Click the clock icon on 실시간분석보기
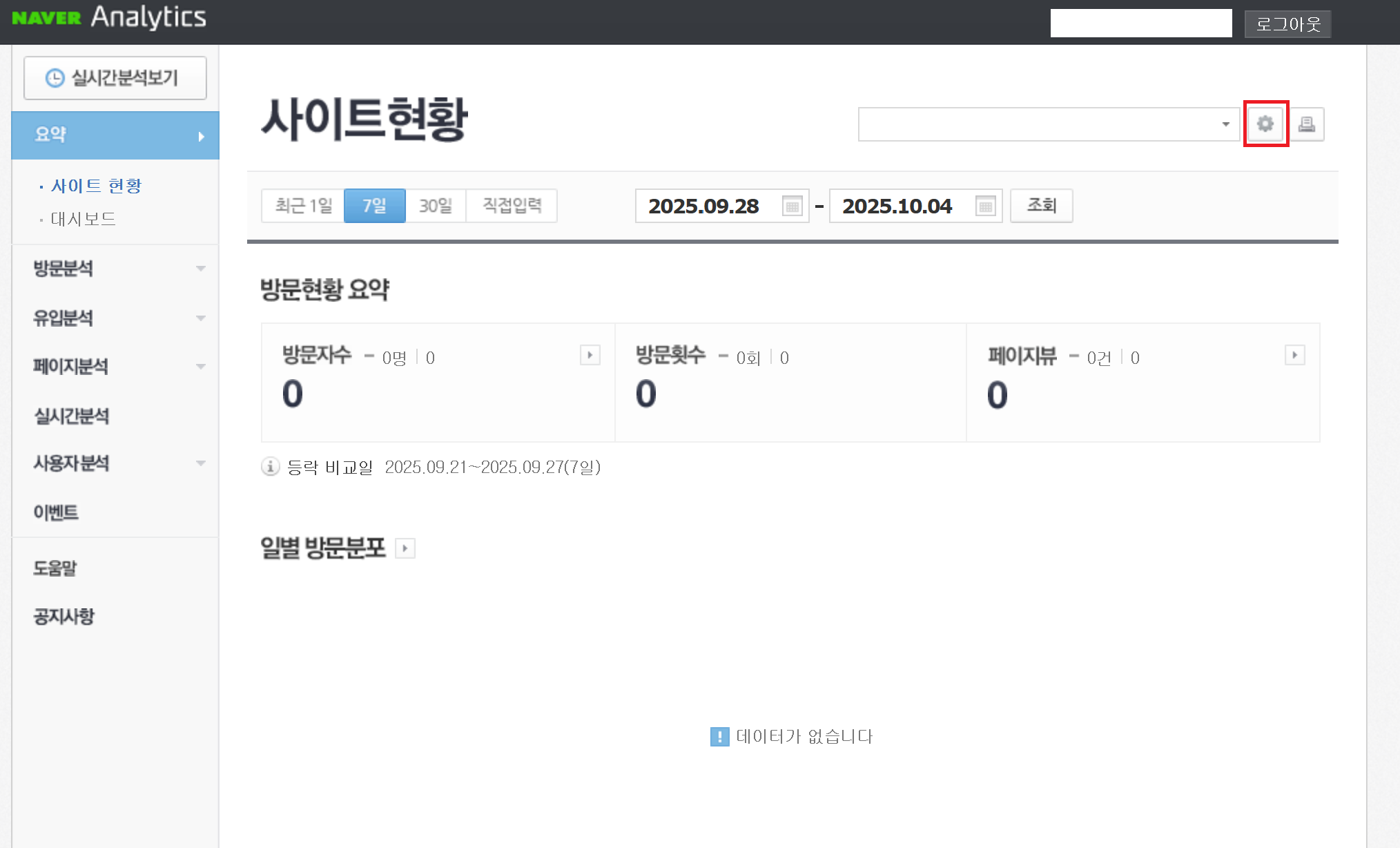Screen dimensions: 1400x848 click(55, 77)
